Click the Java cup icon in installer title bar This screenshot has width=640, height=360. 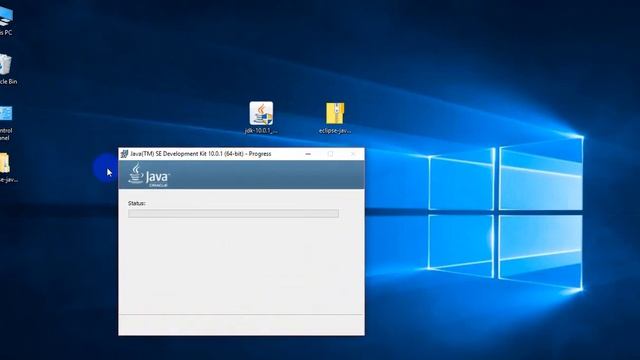click(124, 154)
